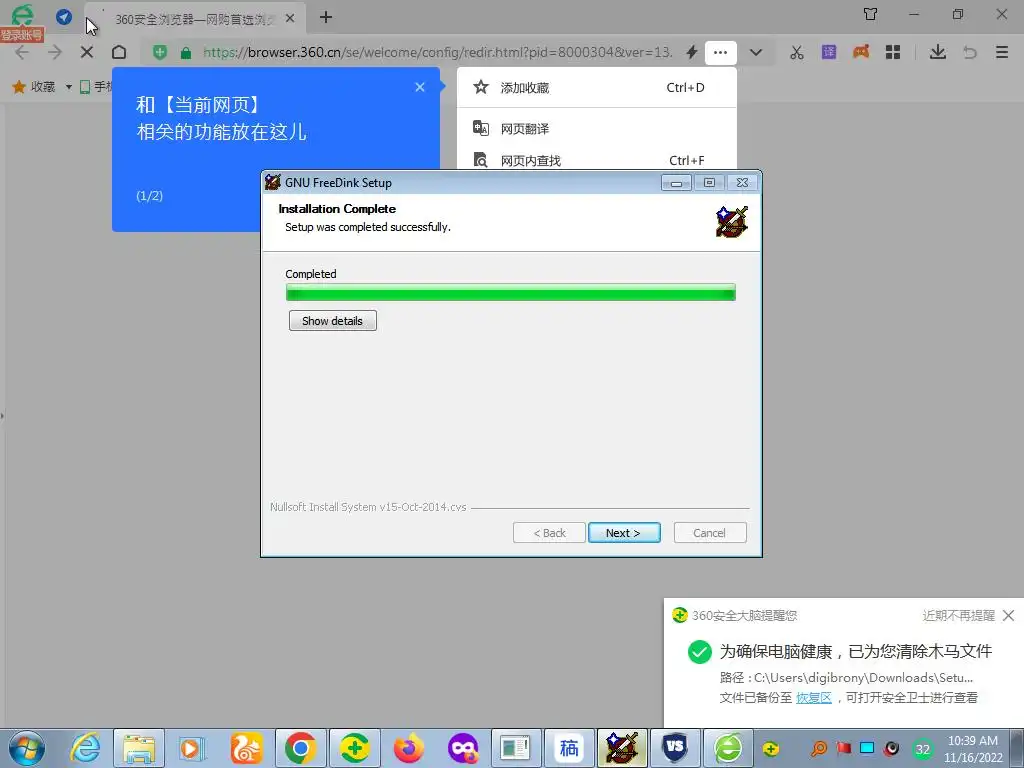Open 360 Security taskbar icon
1024x768 pixels.
click(355, 748)
